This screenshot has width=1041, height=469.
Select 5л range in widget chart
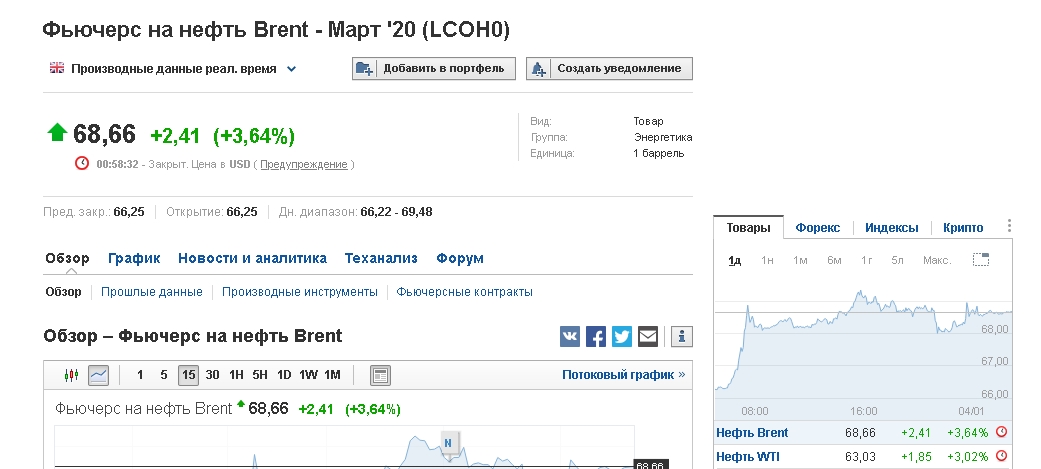pos(897,260)
